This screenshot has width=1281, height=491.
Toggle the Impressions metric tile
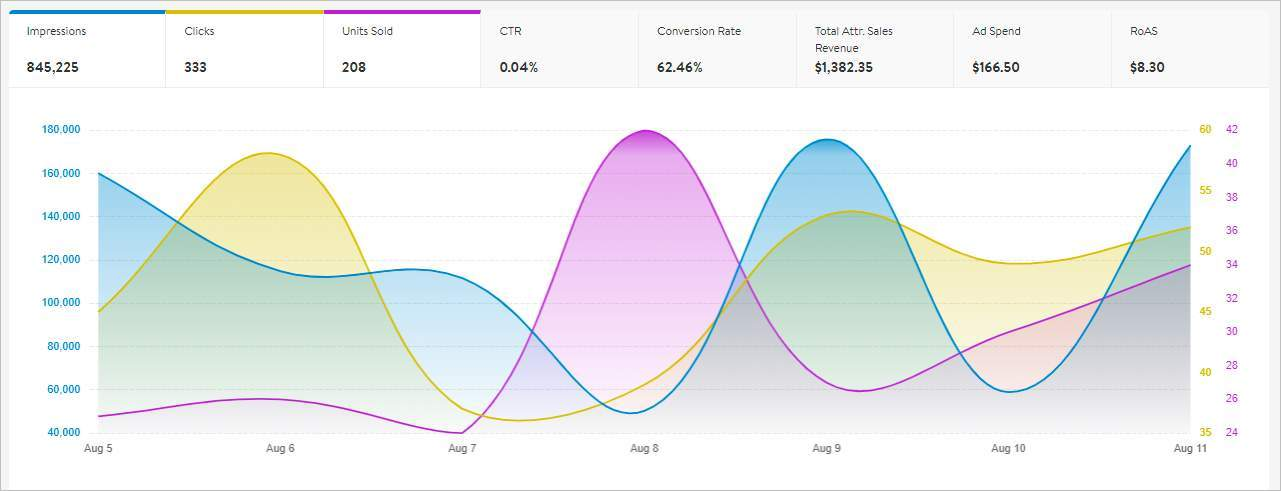[x=87, y=49]
